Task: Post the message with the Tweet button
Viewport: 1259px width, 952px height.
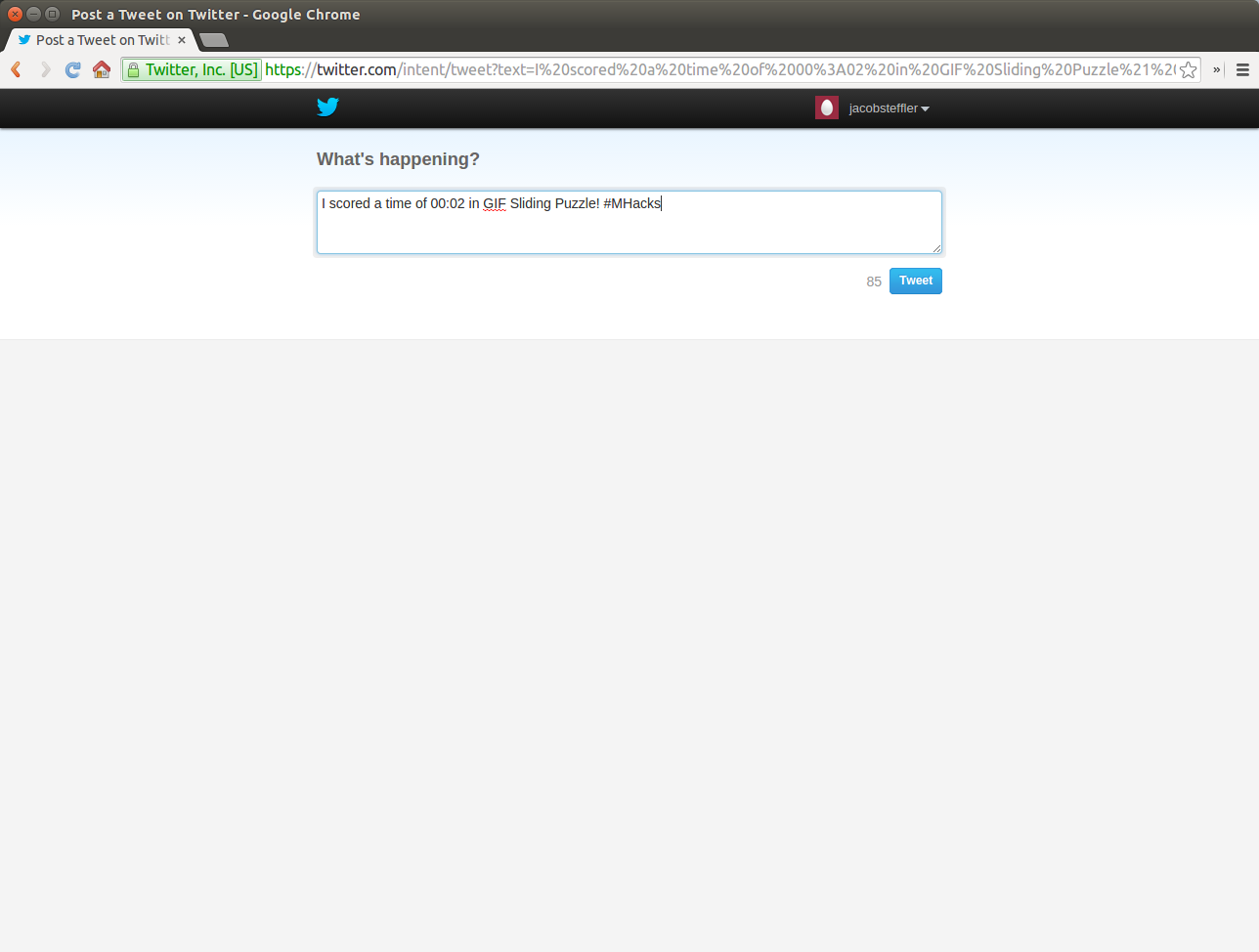Action: pyautogui.click(x=916, y=281)
